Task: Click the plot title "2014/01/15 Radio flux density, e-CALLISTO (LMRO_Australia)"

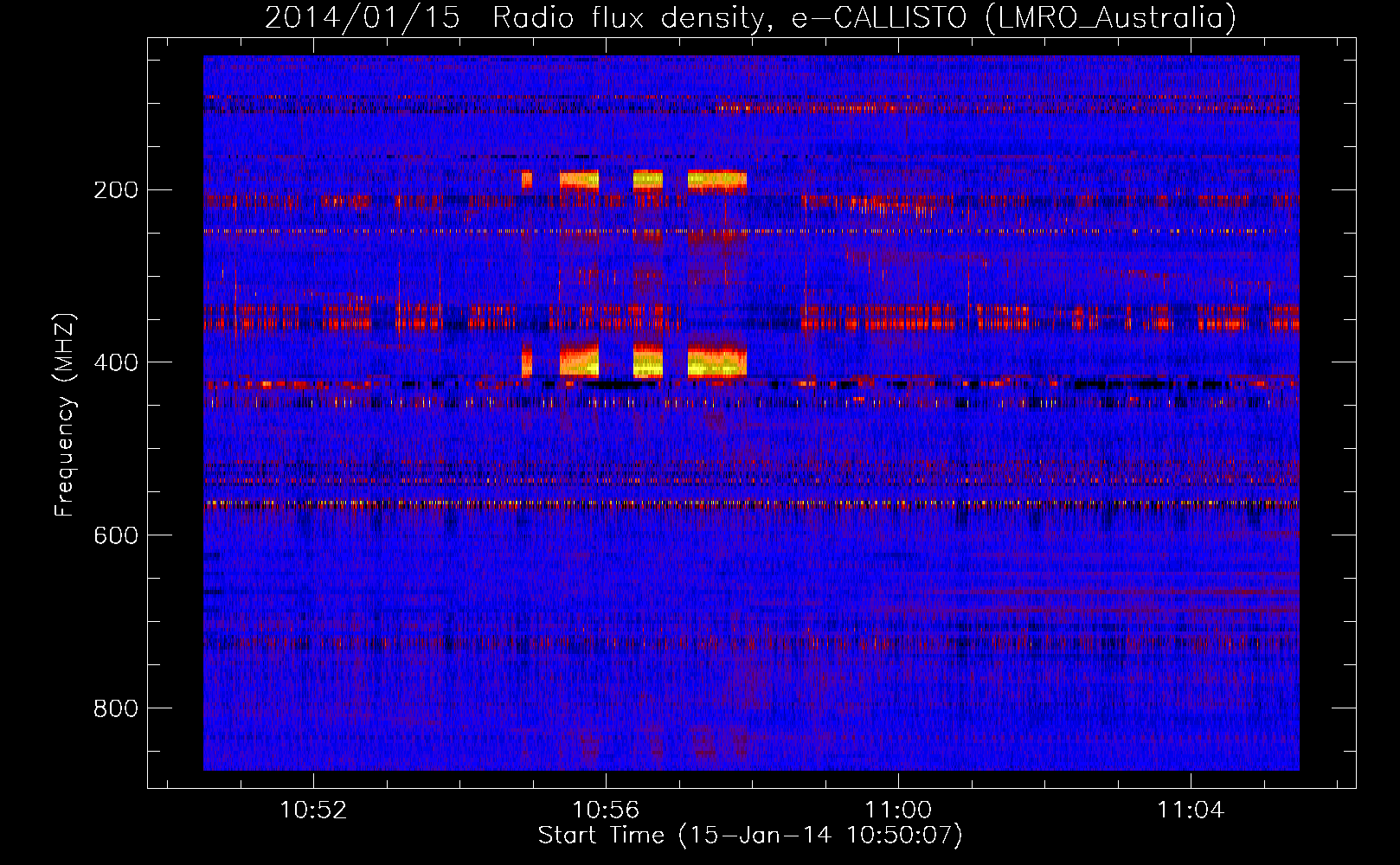Action: [x=750, y=17]
